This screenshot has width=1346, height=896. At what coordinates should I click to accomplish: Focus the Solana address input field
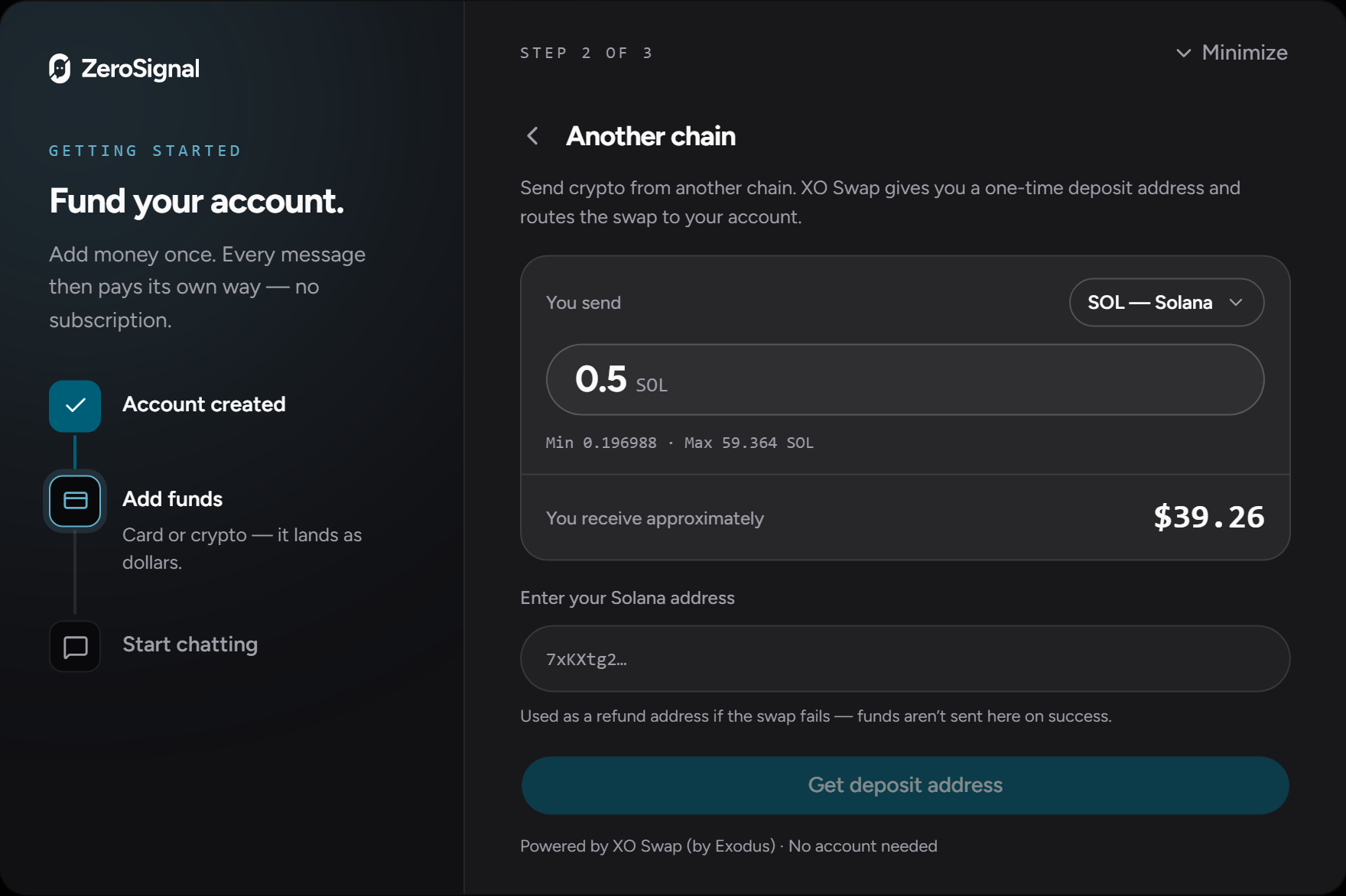pos(905,659)
